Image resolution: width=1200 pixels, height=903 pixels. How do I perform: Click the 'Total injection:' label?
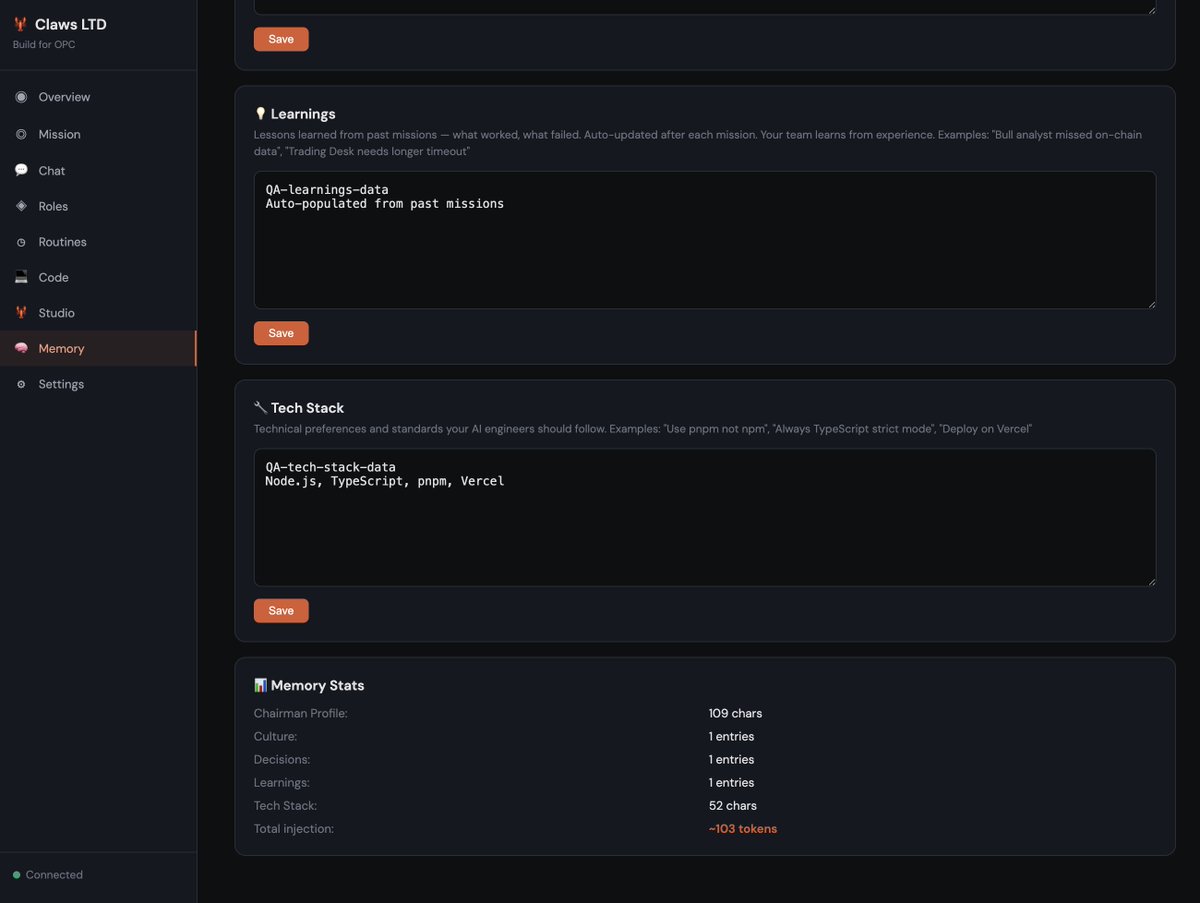pyautogui.click(x=294, y=829)
